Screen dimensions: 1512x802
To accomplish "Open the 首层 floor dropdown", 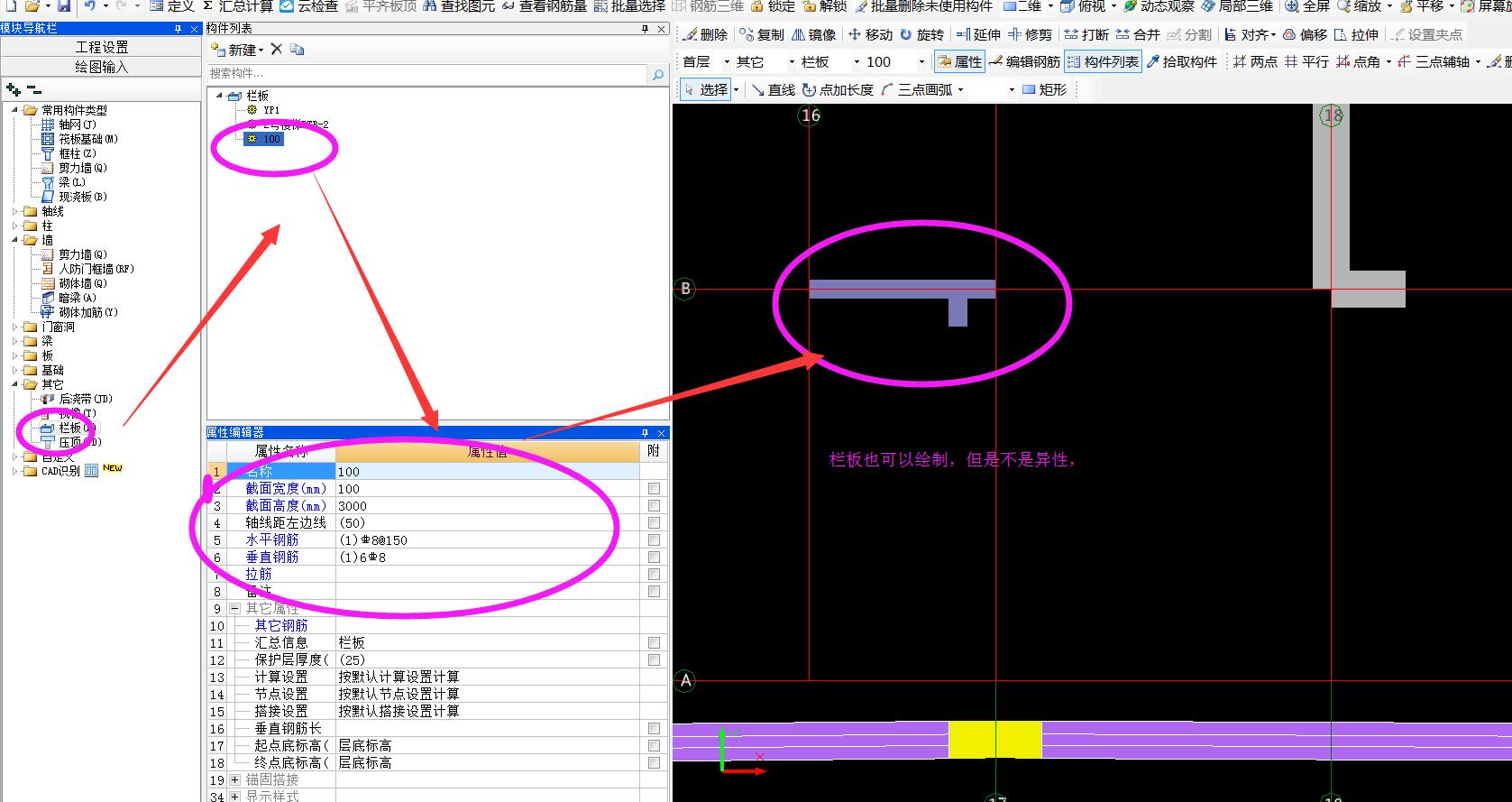I will pyautogui.click(x=727, y=61).
